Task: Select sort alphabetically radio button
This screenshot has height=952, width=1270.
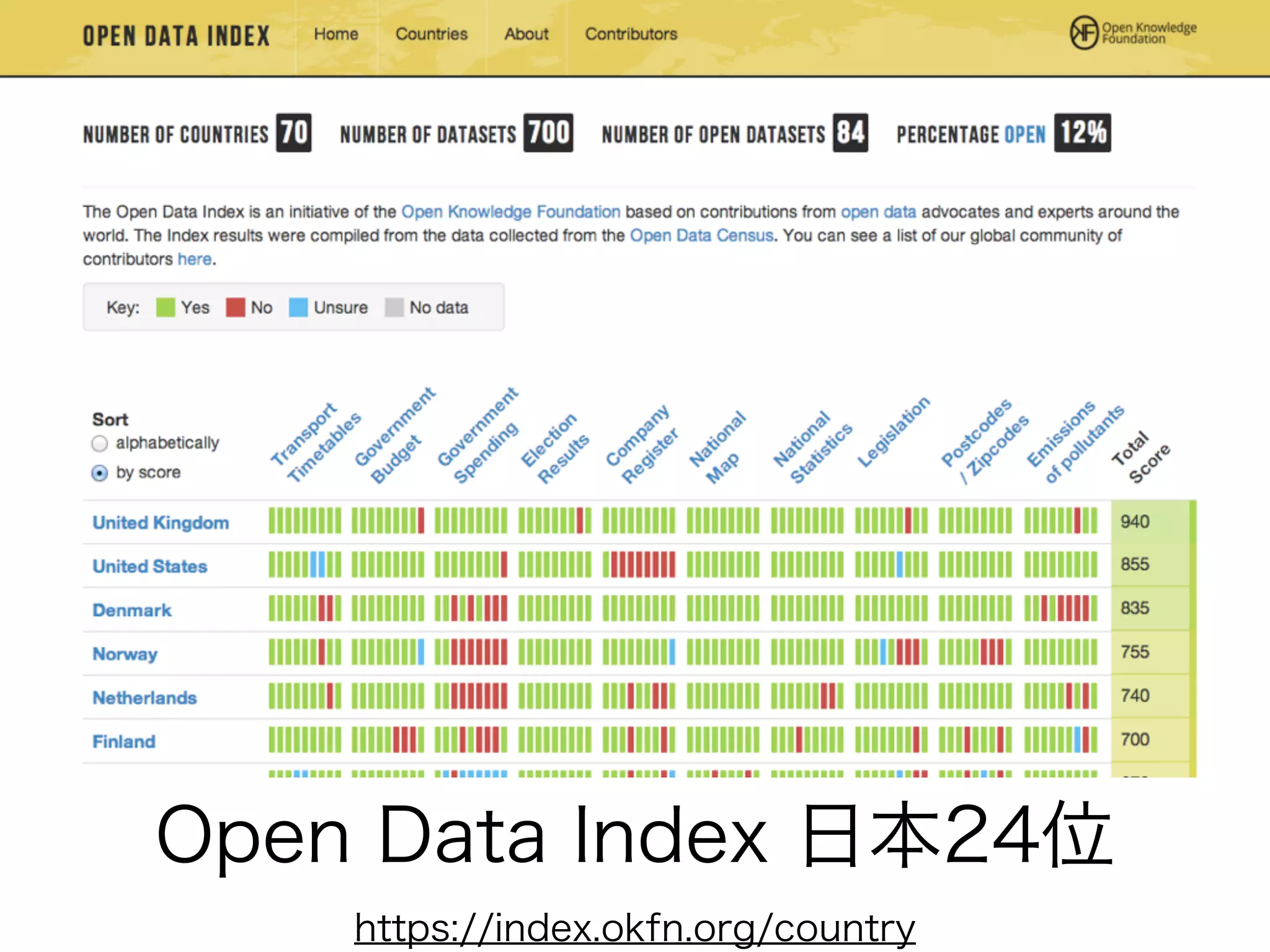Action: (x=99, y=444)
